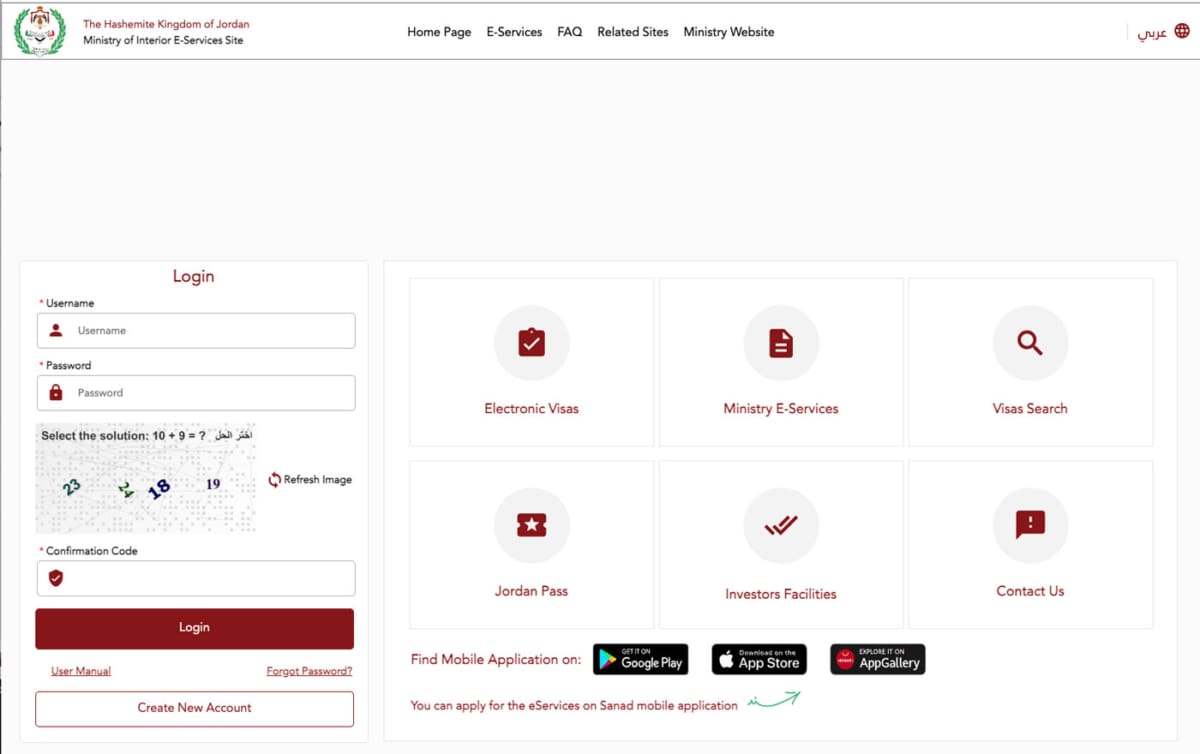Open Investors Facilities double-check icon

point(780,525)
